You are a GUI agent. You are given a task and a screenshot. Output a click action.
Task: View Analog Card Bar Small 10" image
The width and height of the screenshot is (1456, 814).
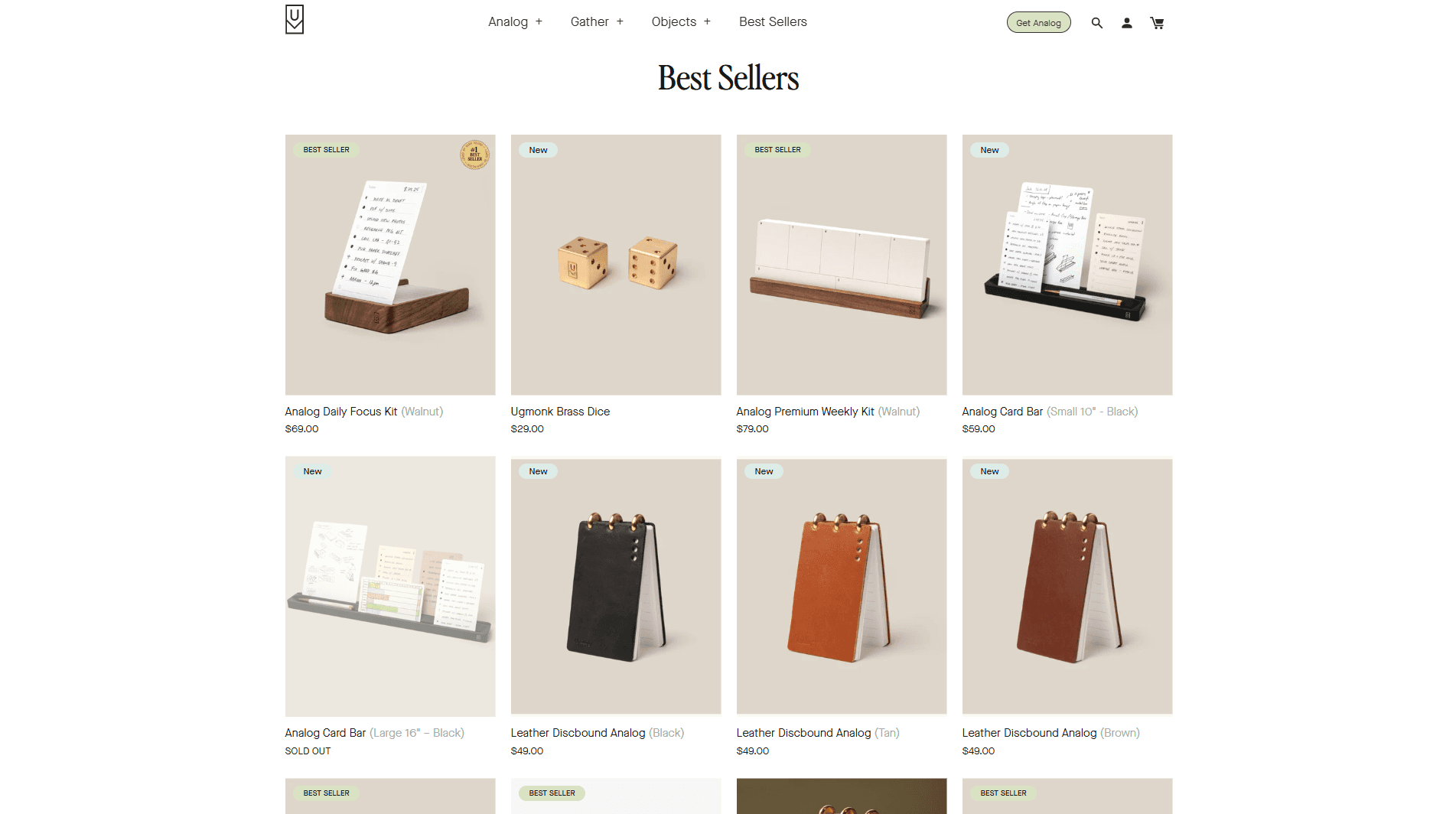[x=1067, y=265]
